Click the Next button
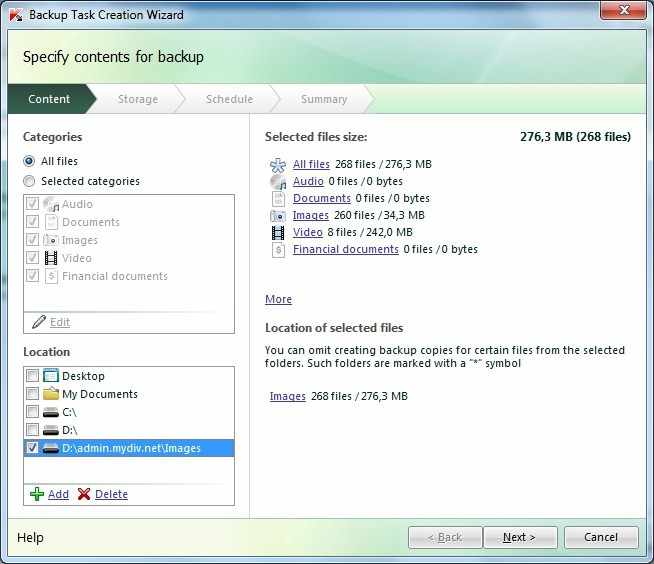The width and height of the screenshot is (654, 564). (x=520, y=537)
